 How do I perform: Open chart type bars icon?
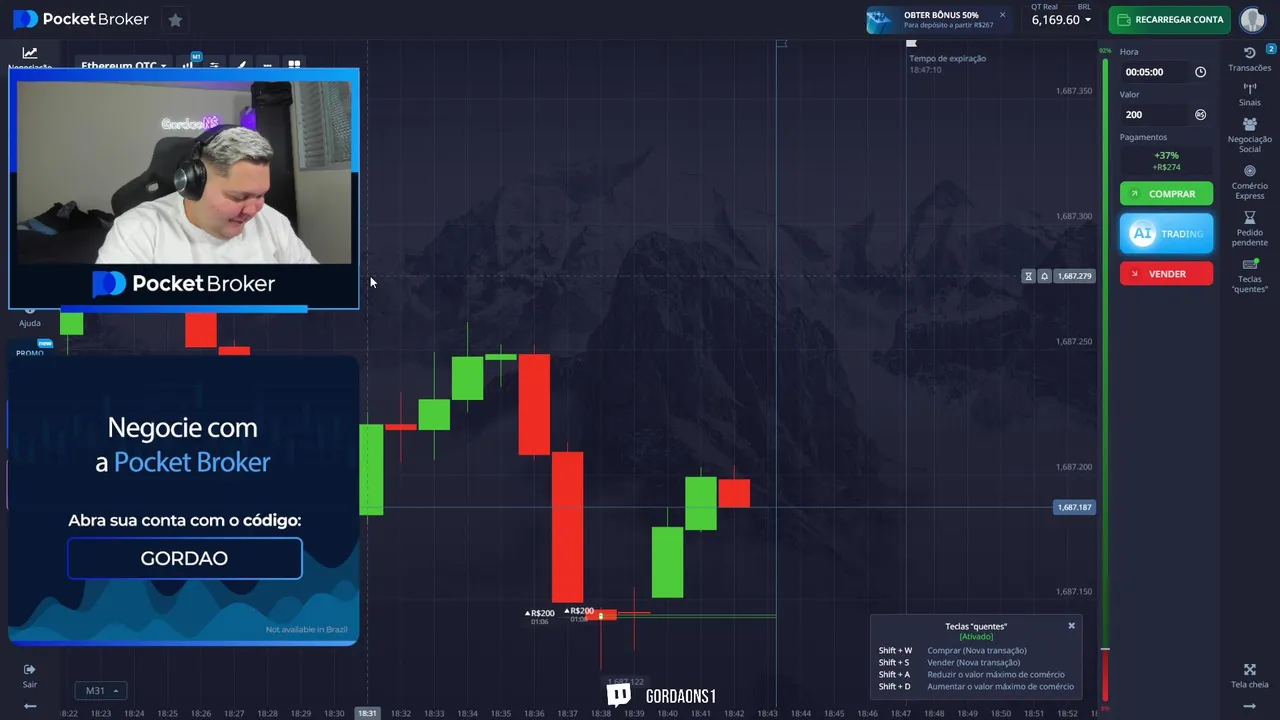tap(188, 64)
